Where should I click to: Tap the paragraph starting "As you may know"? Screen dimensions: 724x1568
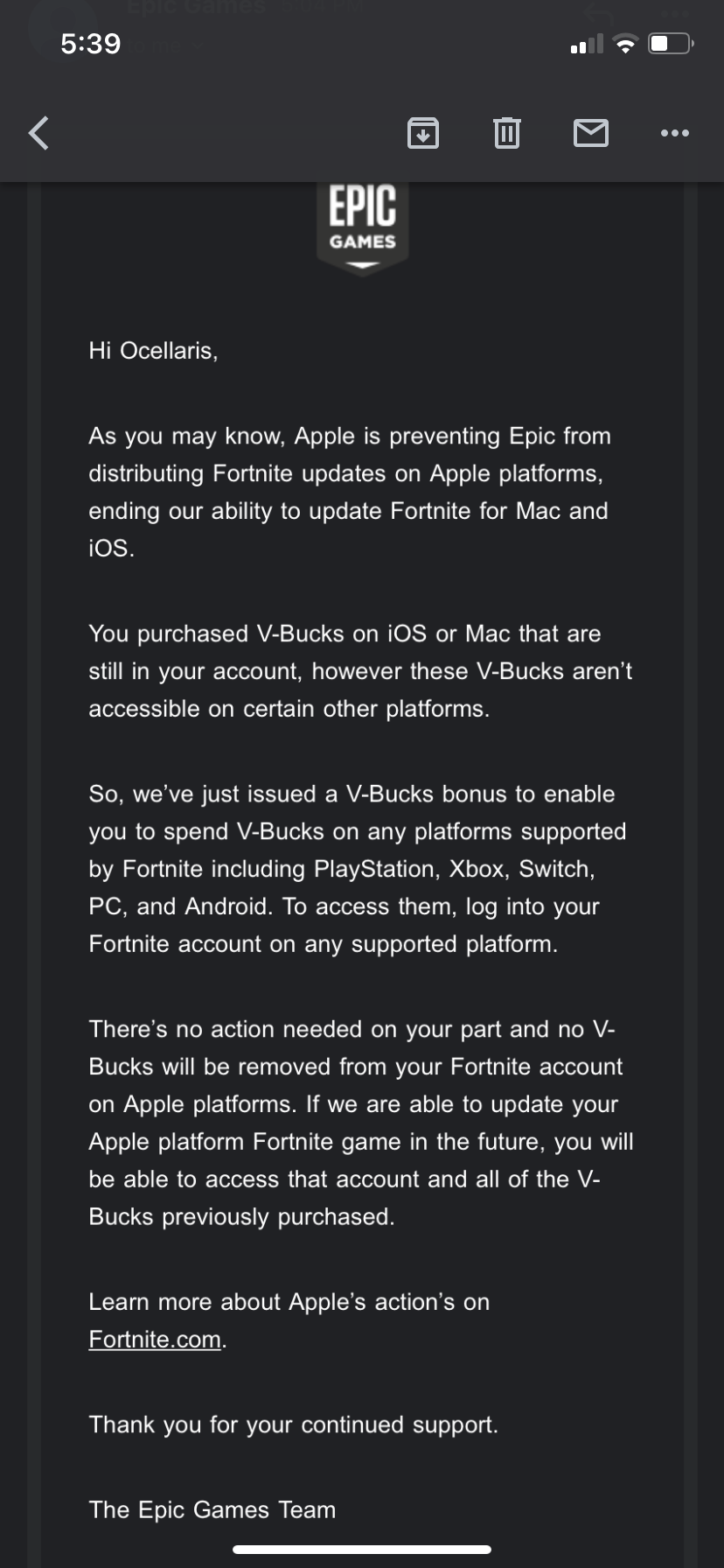point(350,493)
